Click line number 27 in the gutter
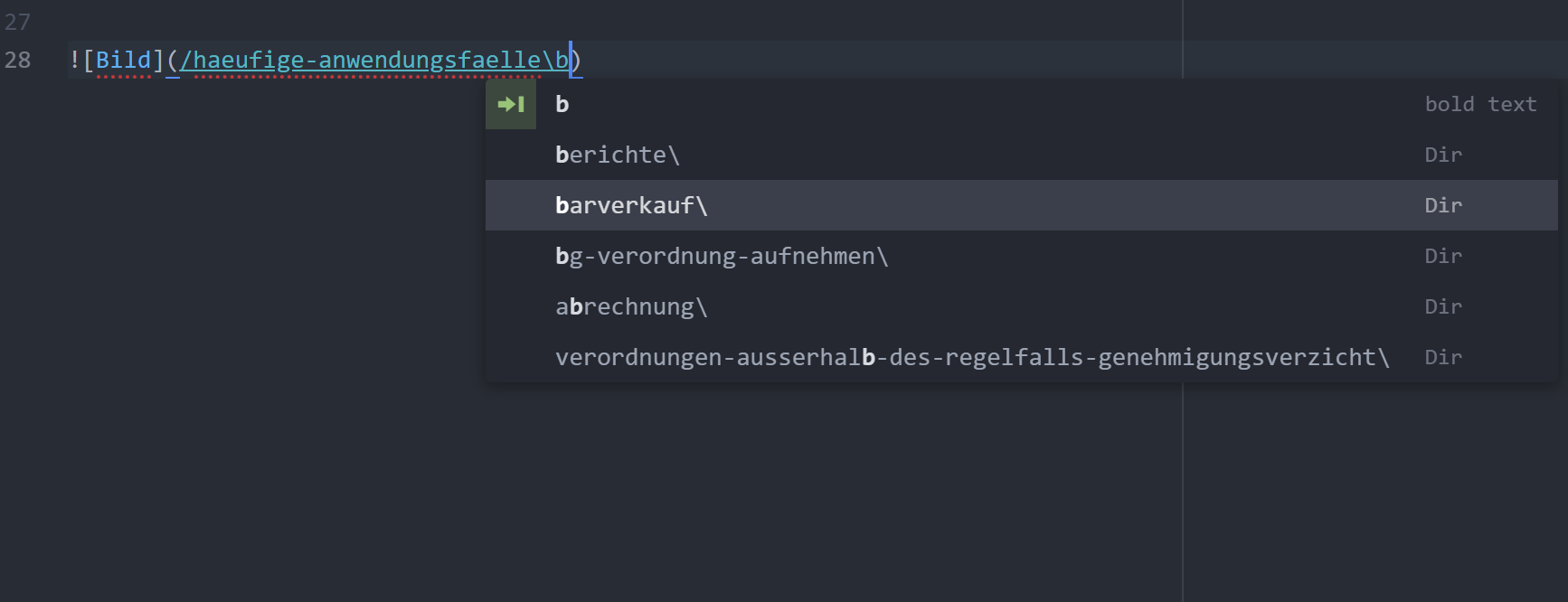The height and width of the screenshot is (602, 1568). pyautogui.click(x=17, y=22)
